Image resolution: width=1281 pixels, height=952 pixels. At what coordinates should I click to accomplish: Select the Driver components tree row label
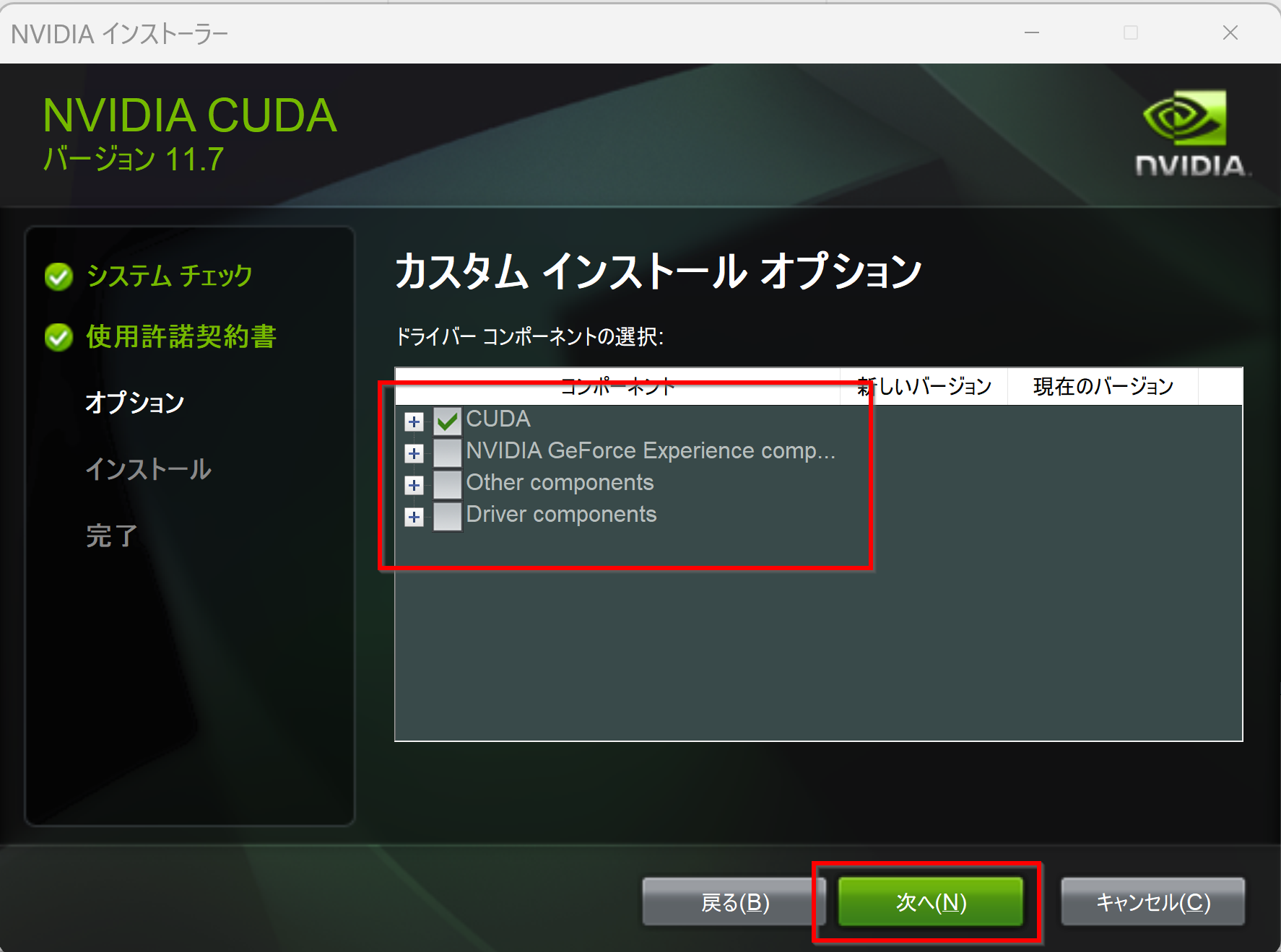click(561, 515)
